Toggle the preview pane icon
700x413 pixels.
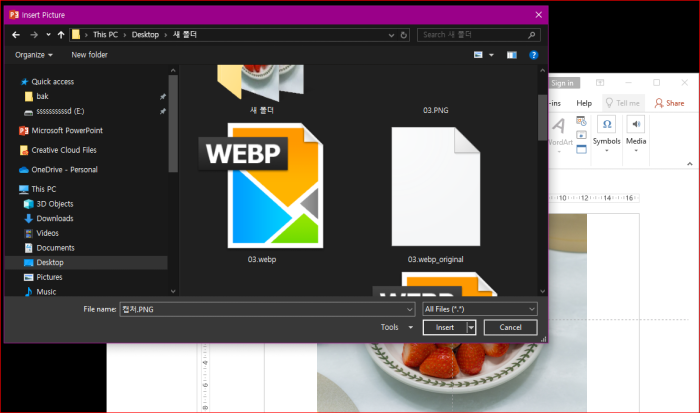click(x=512, y=55)
